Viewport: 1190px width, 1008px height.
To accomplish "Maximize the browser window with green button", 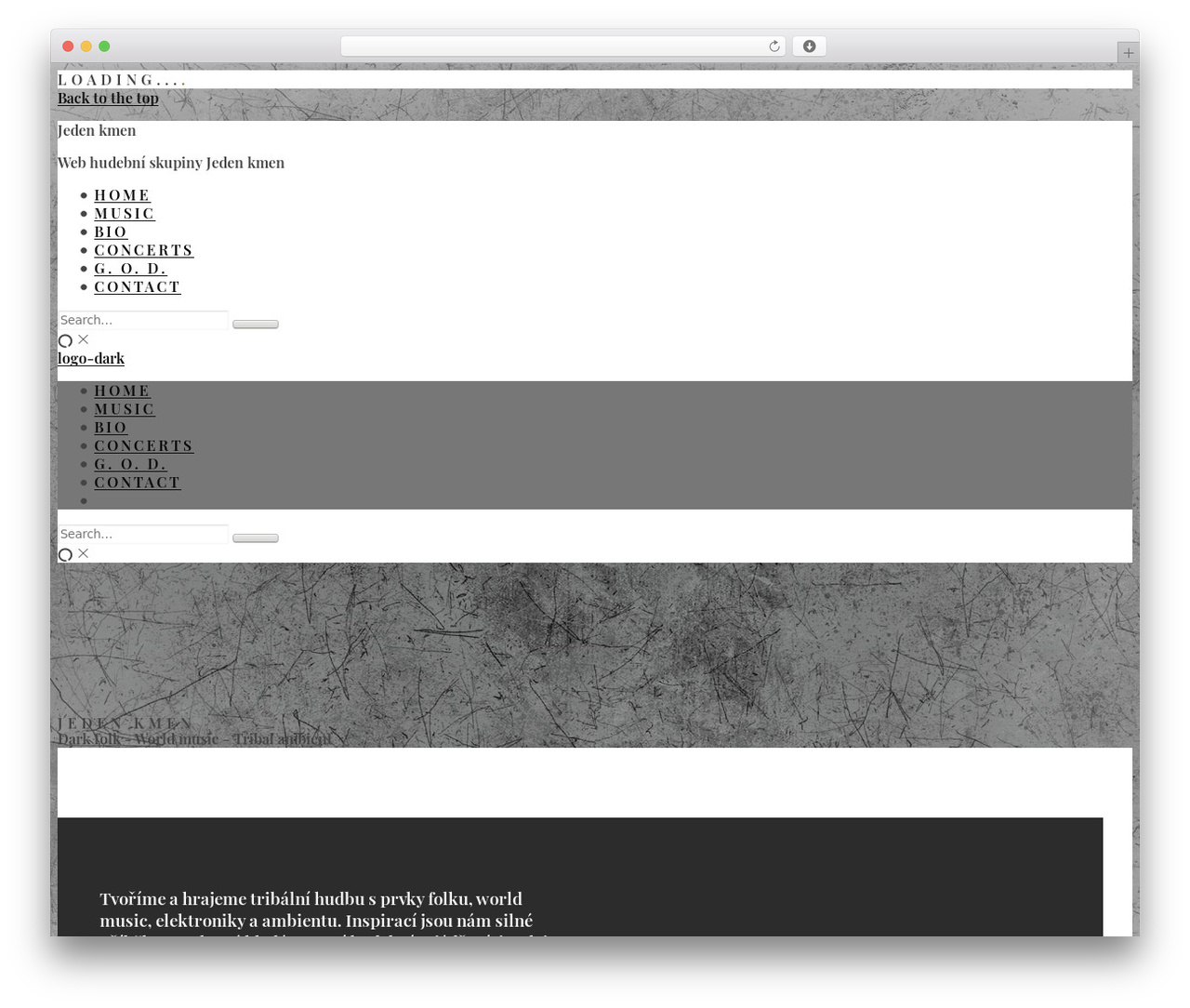I will (104, 46).
